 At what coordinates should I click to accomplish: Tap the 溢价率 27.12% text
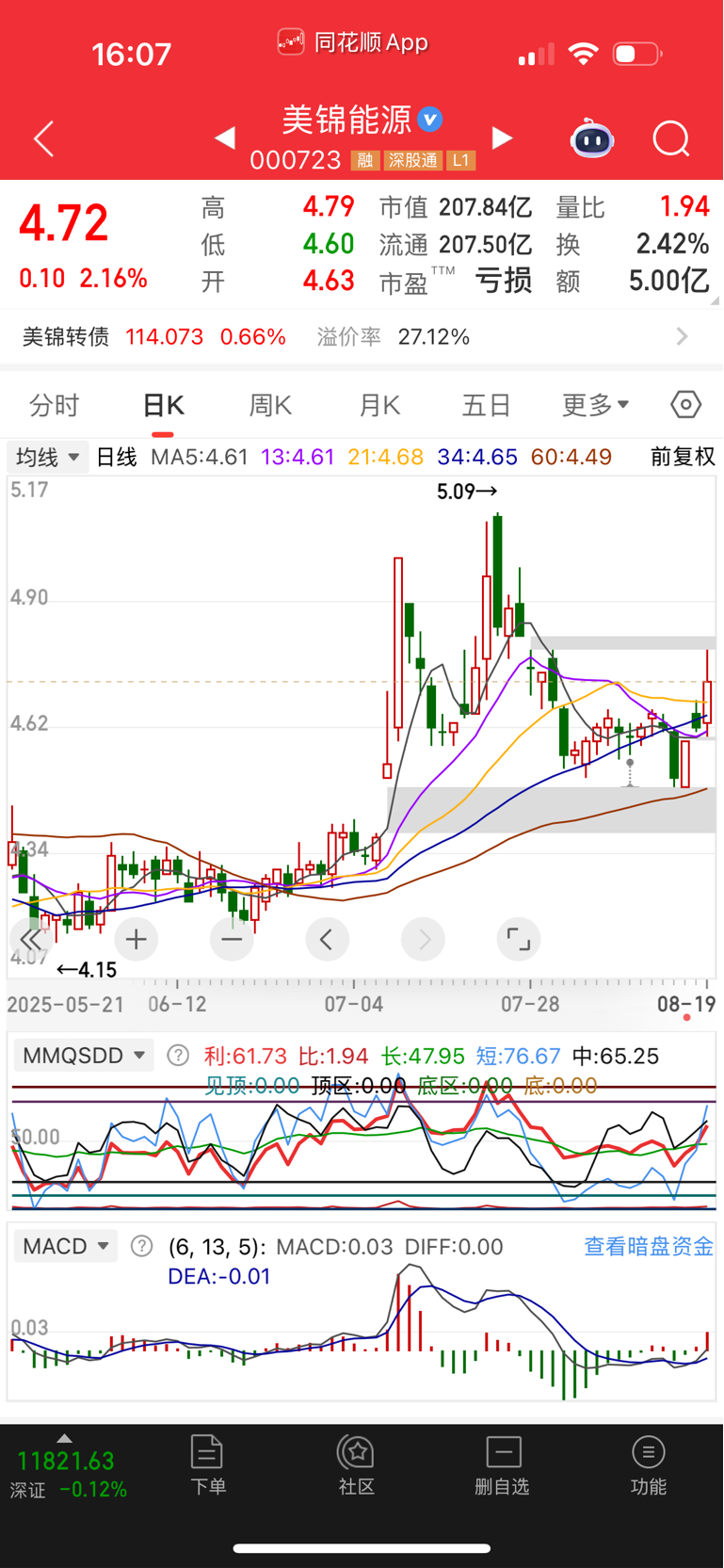click(x=394, y=337)
